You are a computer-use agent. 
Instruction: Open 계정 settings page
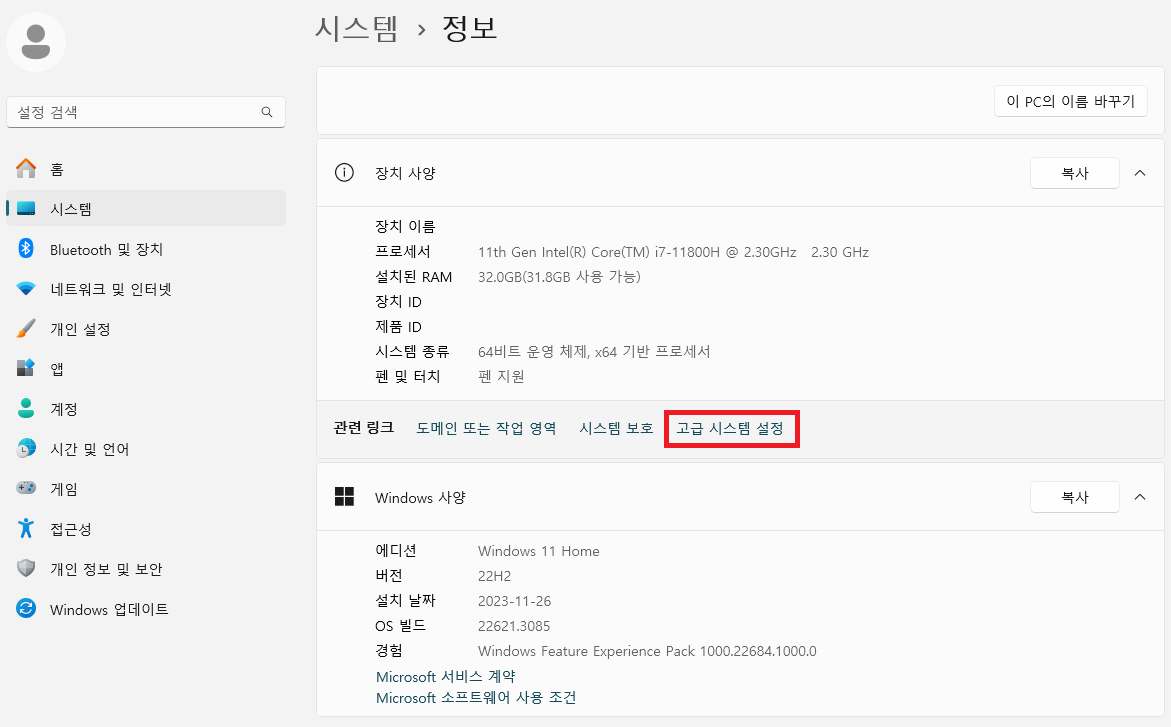(x=146, y=409)
